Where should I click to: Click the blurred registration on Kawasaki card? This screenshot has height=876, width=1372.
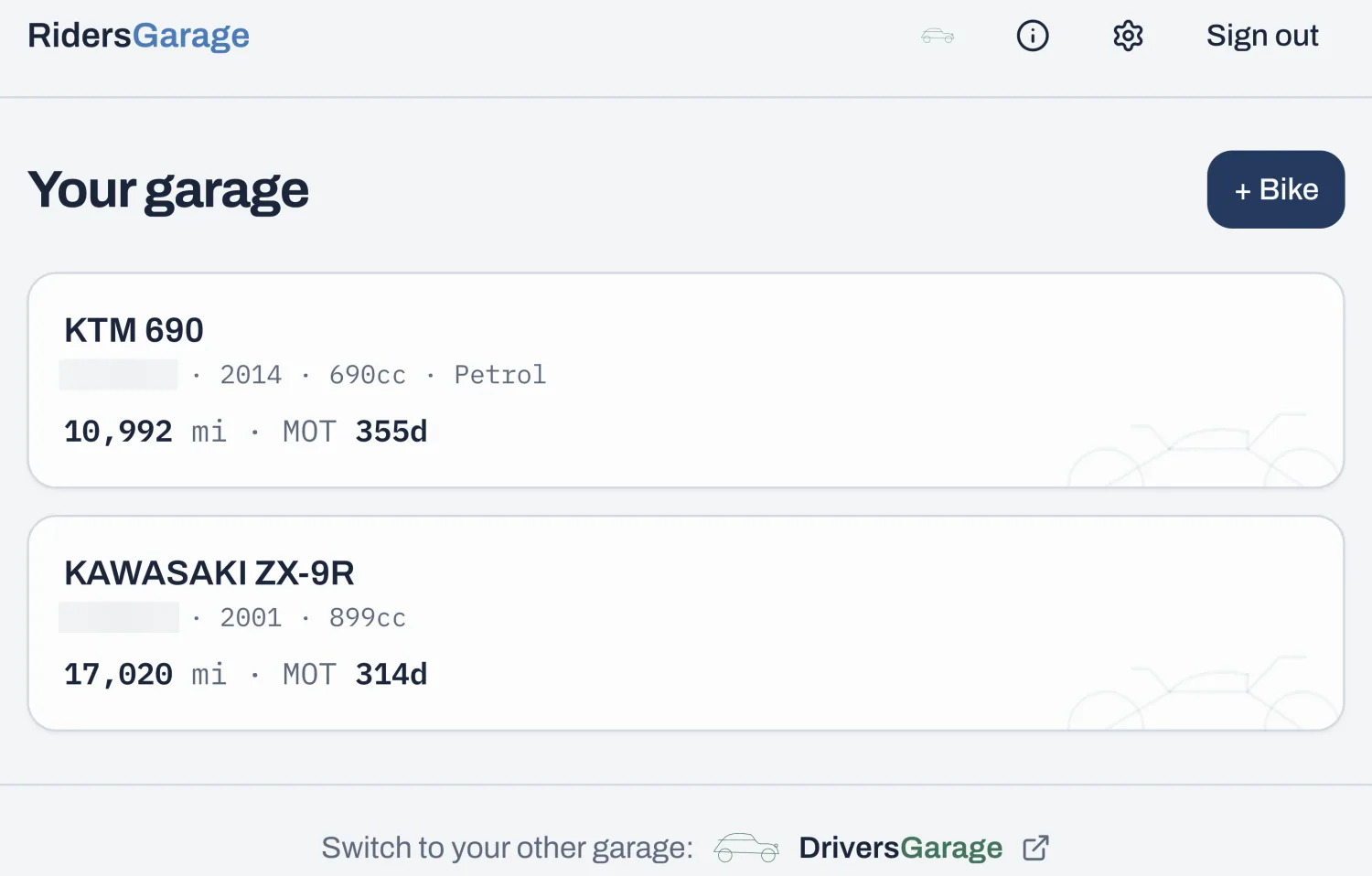pos(119,617)
